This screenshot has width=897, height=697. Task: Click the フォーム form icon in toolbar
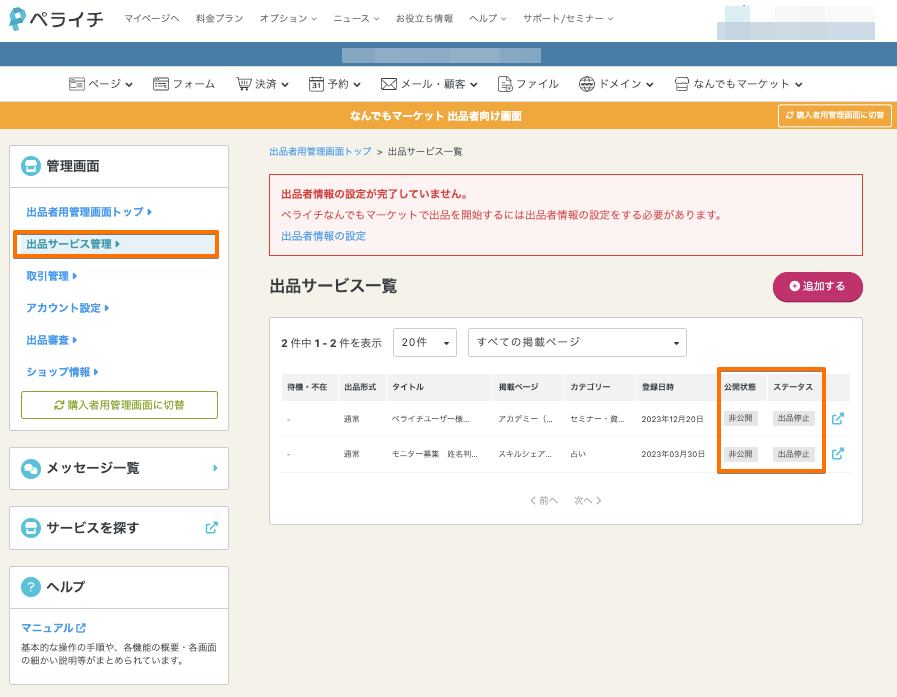coord(160,84)
